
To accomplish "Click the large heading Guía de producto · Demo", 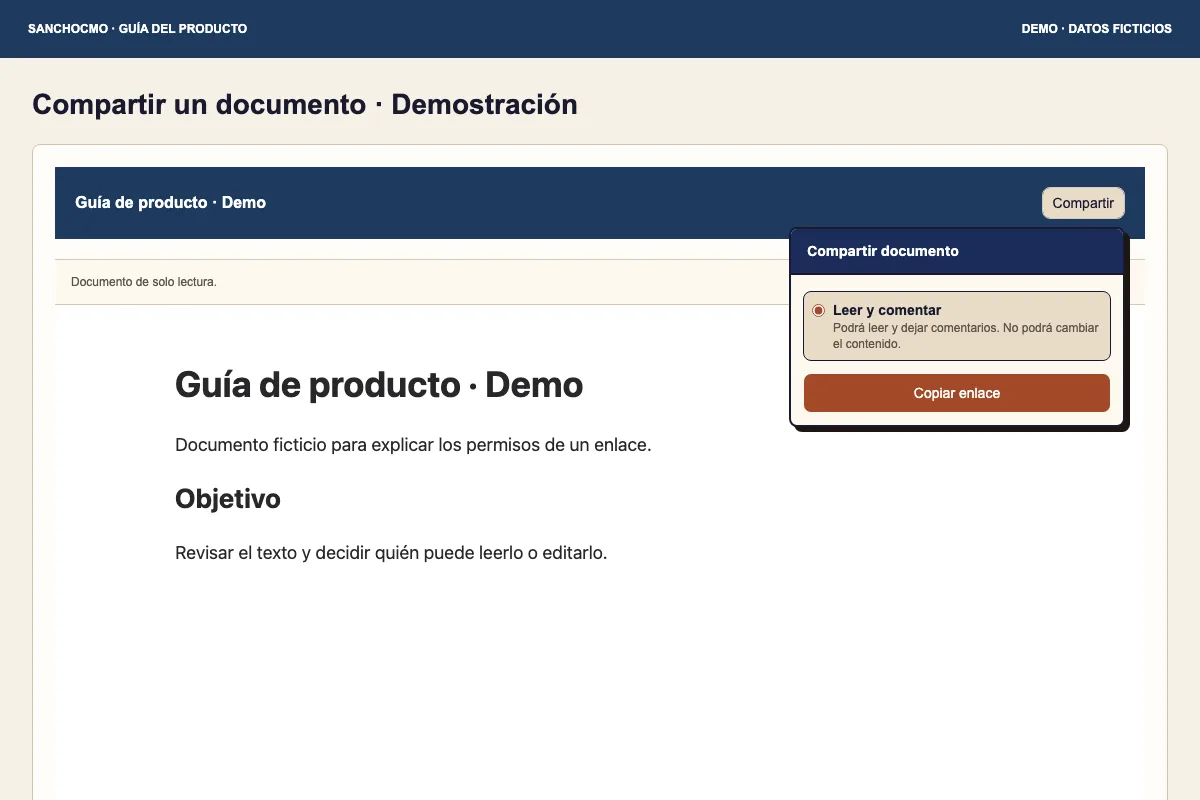I will [x=379, y=384].
